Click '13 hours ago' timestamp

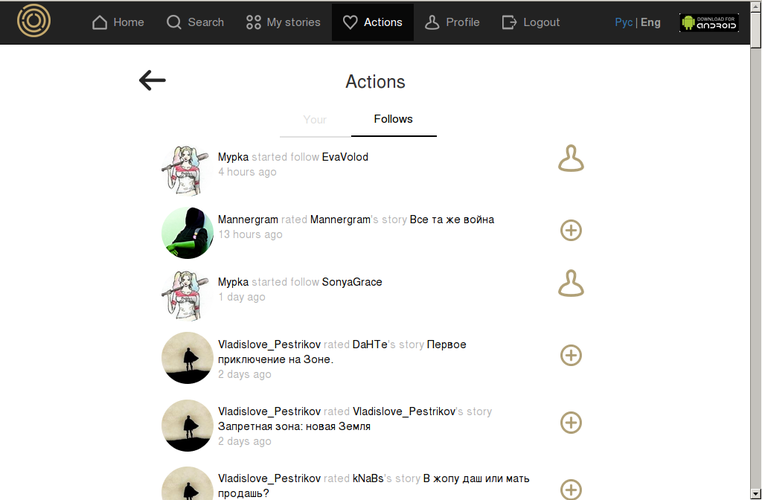point(250,234)
